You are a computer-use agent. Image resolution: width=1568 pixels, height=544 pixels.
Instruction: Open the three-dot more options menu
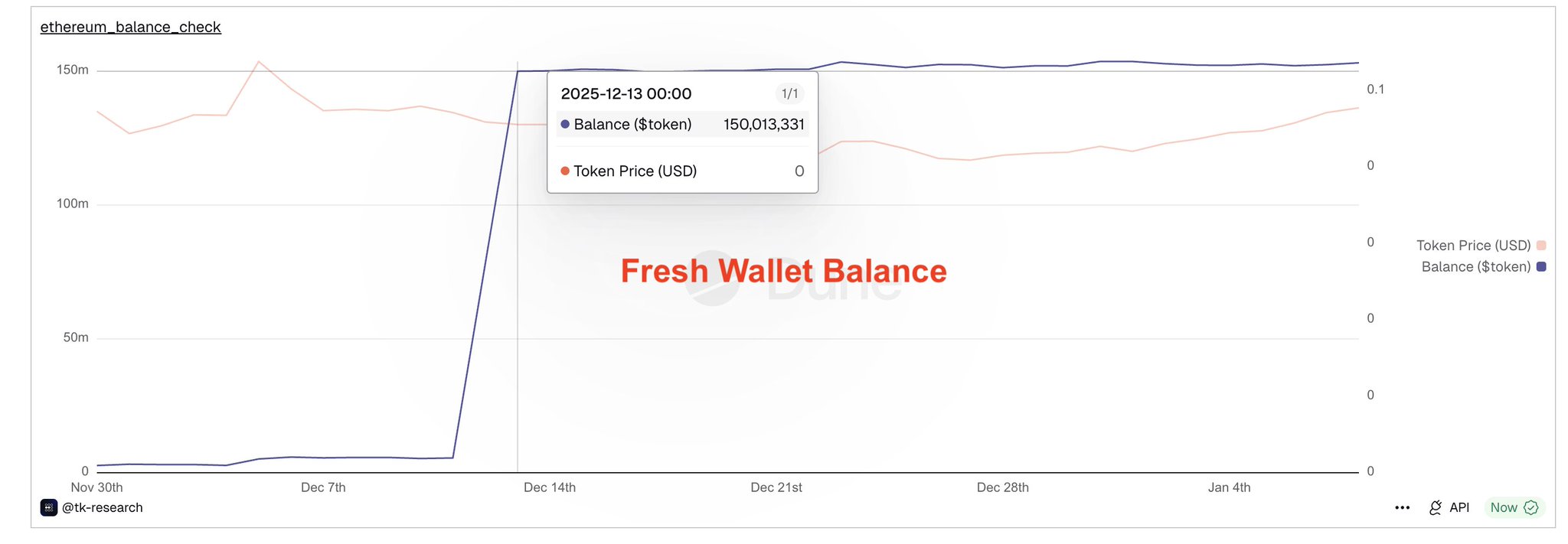coord(1402,507)
